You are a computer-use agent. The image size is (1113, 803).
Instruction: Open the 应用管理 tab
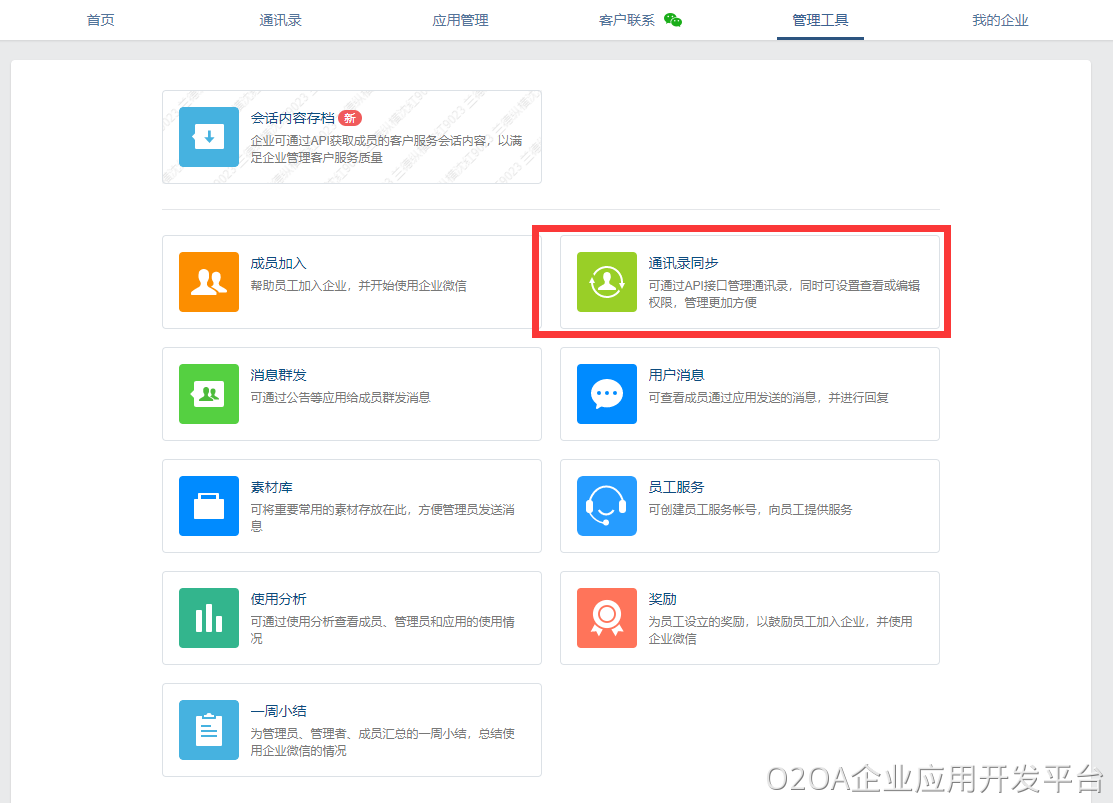click(460, 20)
